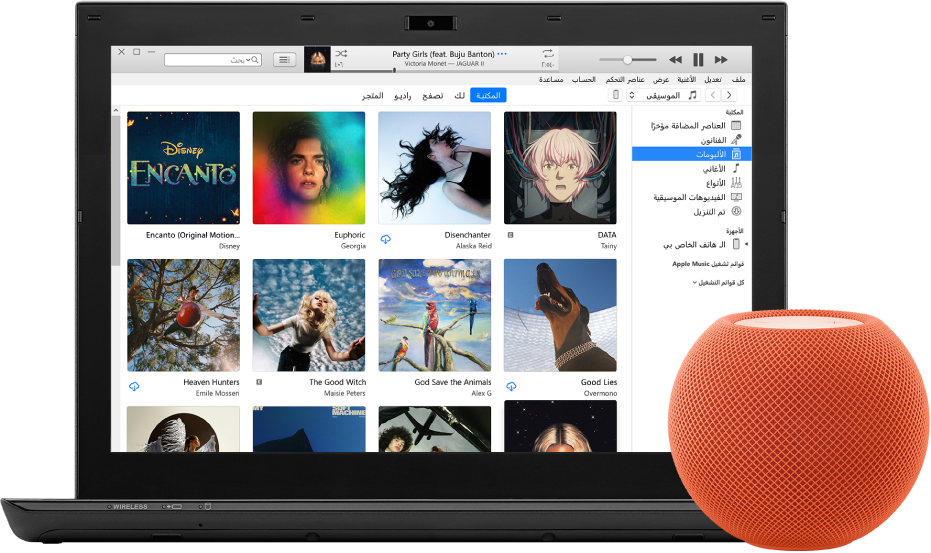Skip to the previous track
This screenshot has height=553, width=931.
click(675, 59)
